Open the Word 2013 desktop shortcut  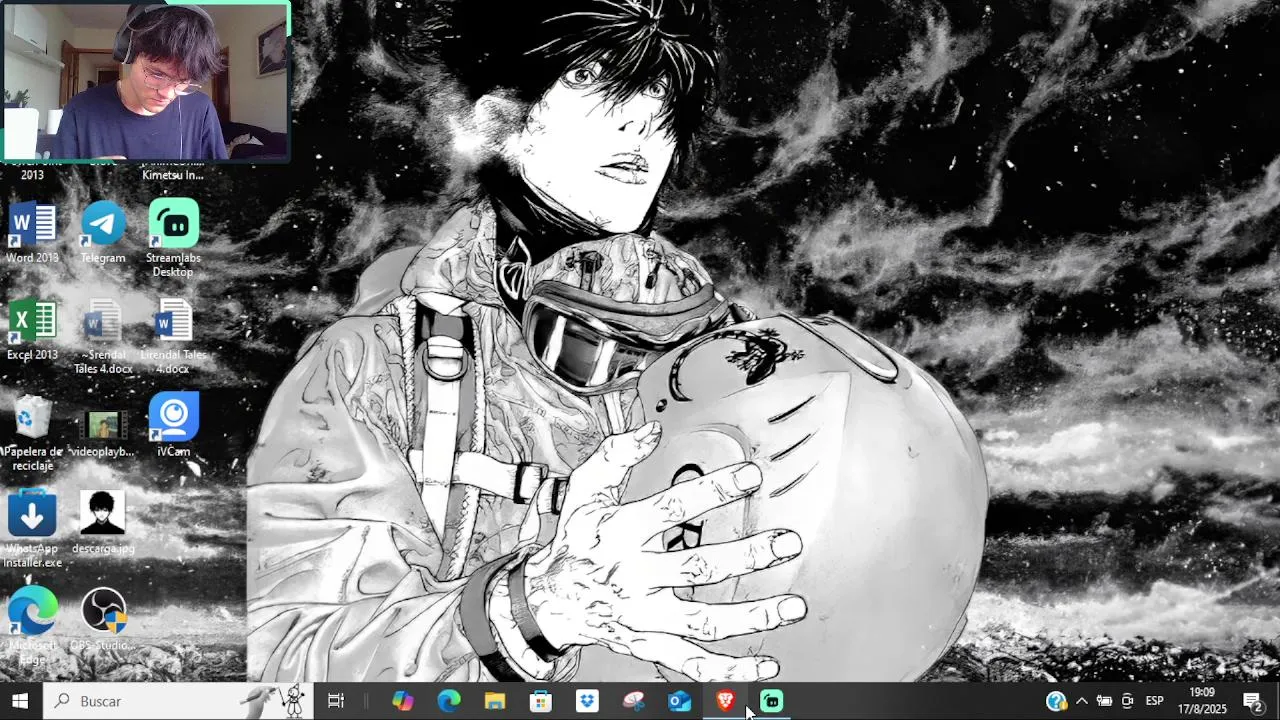[x=32, y=232]
